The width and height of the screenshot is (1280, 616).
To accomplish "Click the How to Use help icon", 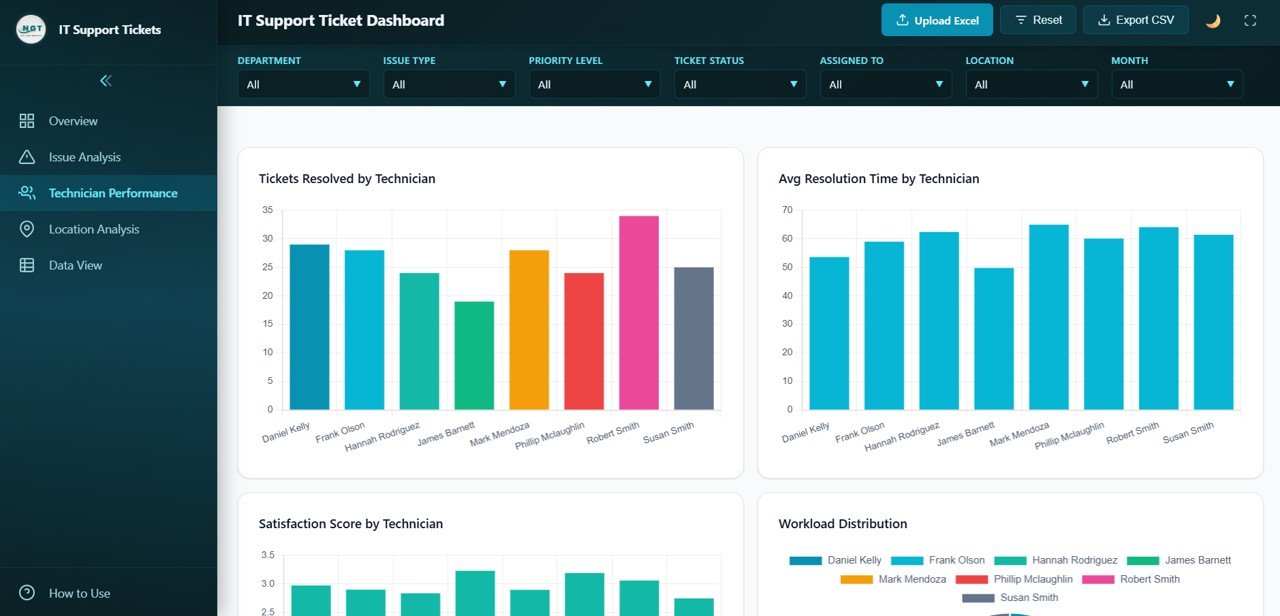I will tap(27, 593).
